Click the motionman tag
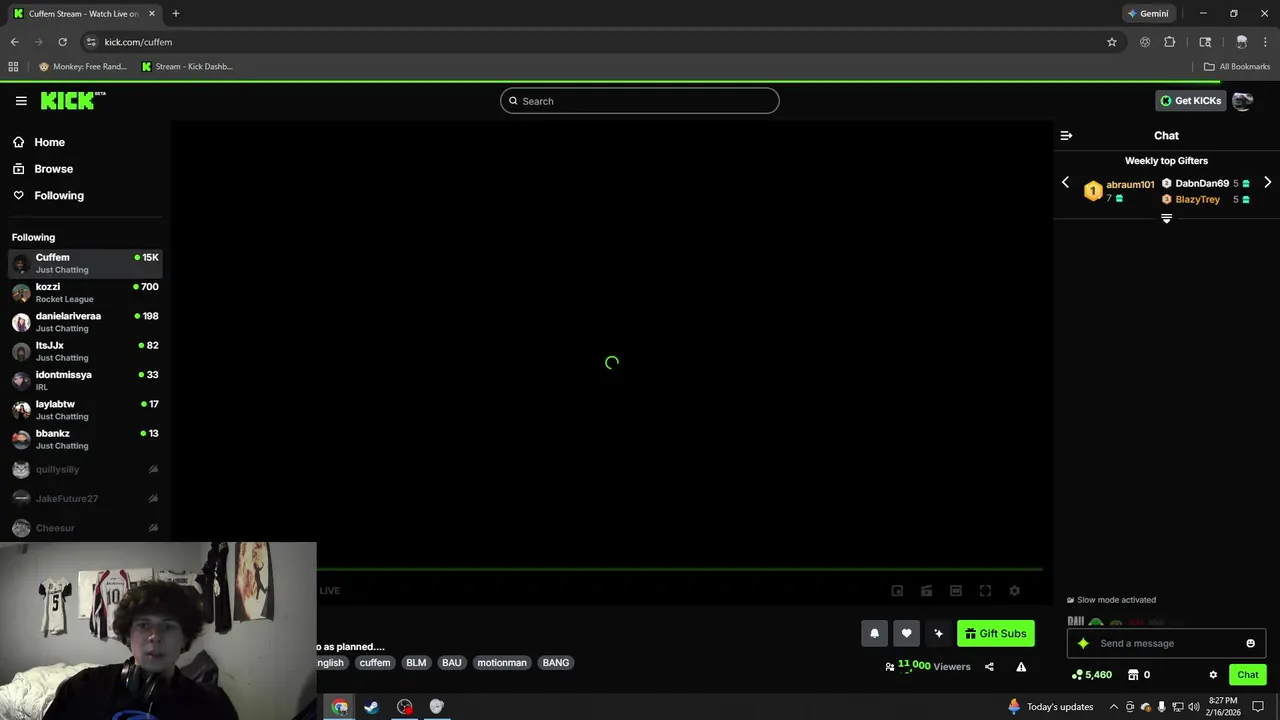1280x720 pixels. click(502, 663)
